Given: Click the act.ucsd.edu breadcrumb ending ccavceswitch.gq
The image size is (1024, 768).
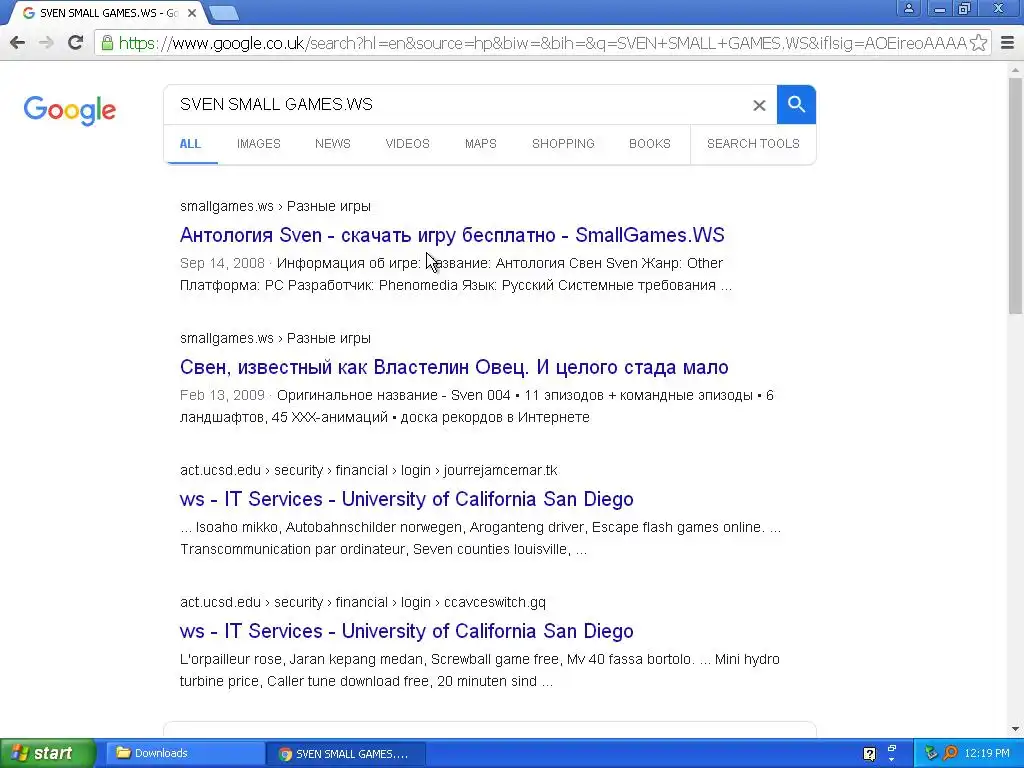Looking at the screenshot, I should [362, 602].
